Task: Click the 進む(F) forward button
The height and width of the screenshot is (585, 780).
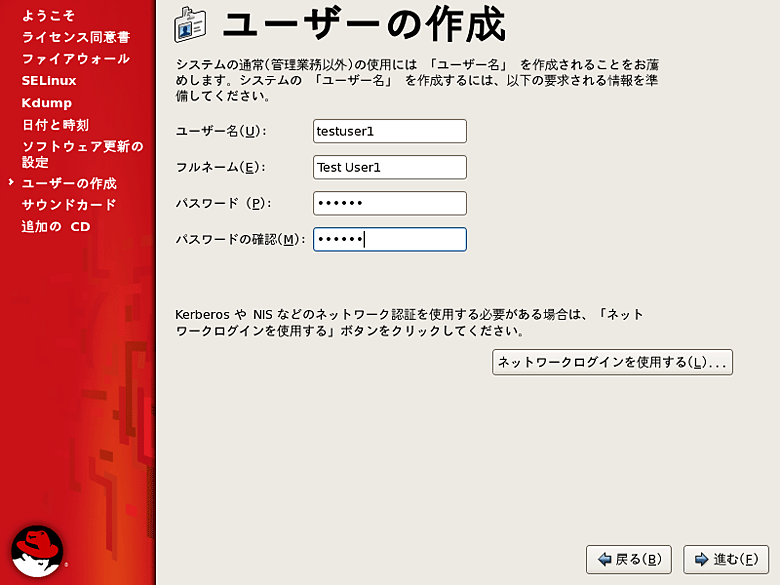Action: (x=726, y=559)
